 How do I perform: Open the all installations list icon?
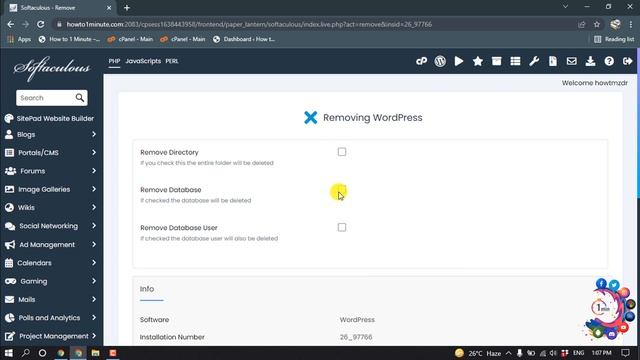click(515, 61)
